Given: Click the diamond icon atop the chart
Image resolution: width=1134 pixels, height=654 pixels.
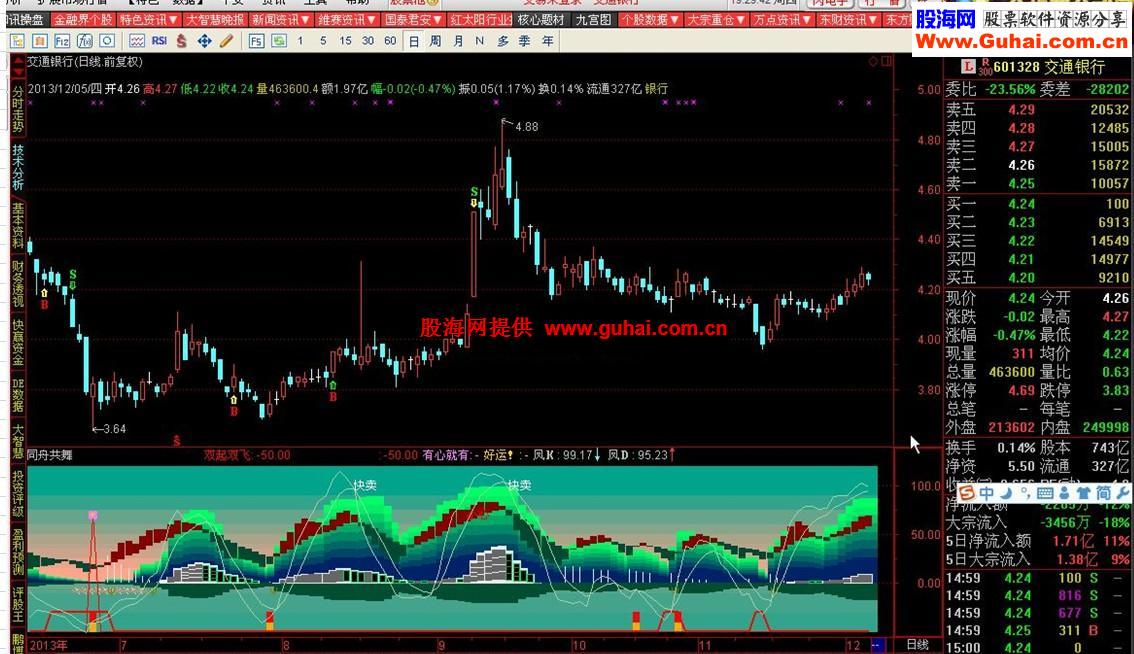Looking at the screenshot, I should click(873, 61).
